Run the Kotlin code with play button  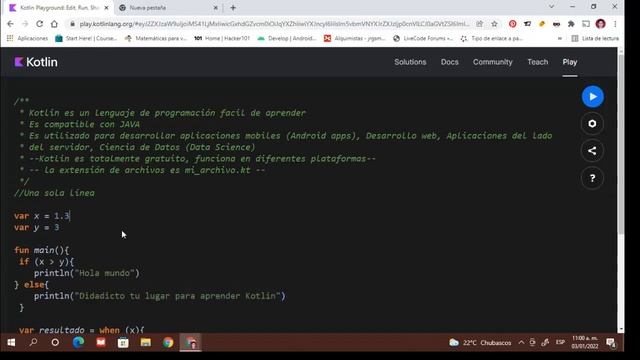592,97
